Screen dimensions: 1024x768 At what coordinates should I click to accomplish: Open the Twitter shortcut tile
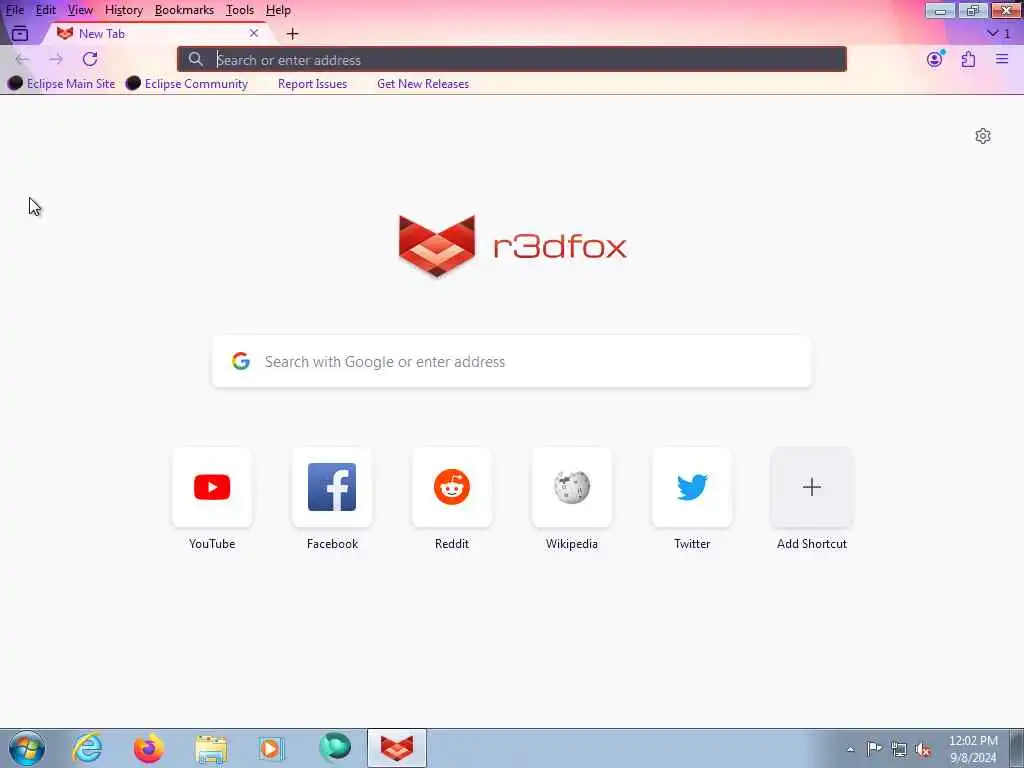(x=692, y=487)
